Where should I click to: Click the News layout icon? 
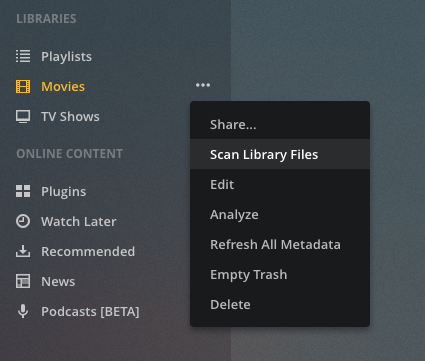23,281
